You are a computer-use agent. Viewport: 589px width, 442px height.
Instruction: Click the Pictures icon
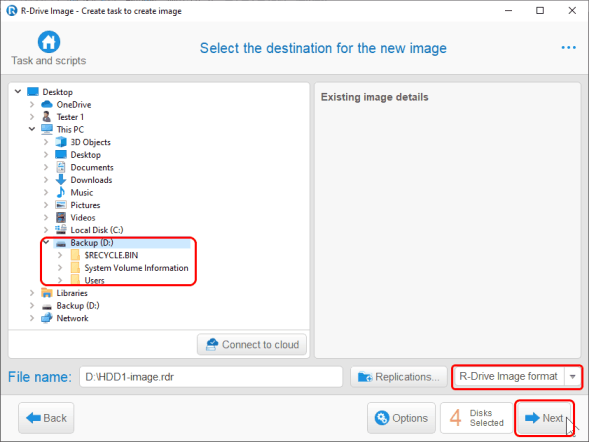[x=61, y=205]
